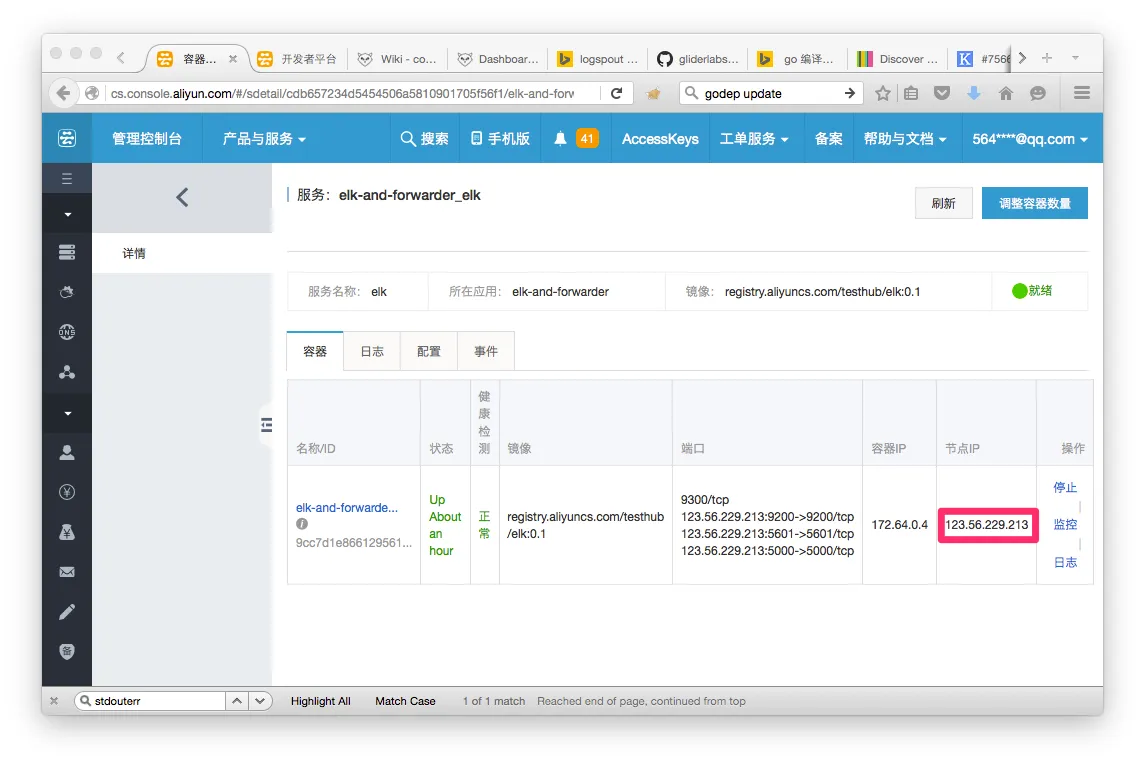
Task: Open the Pocket save icon in toolbar
Action: coord(942,93)
